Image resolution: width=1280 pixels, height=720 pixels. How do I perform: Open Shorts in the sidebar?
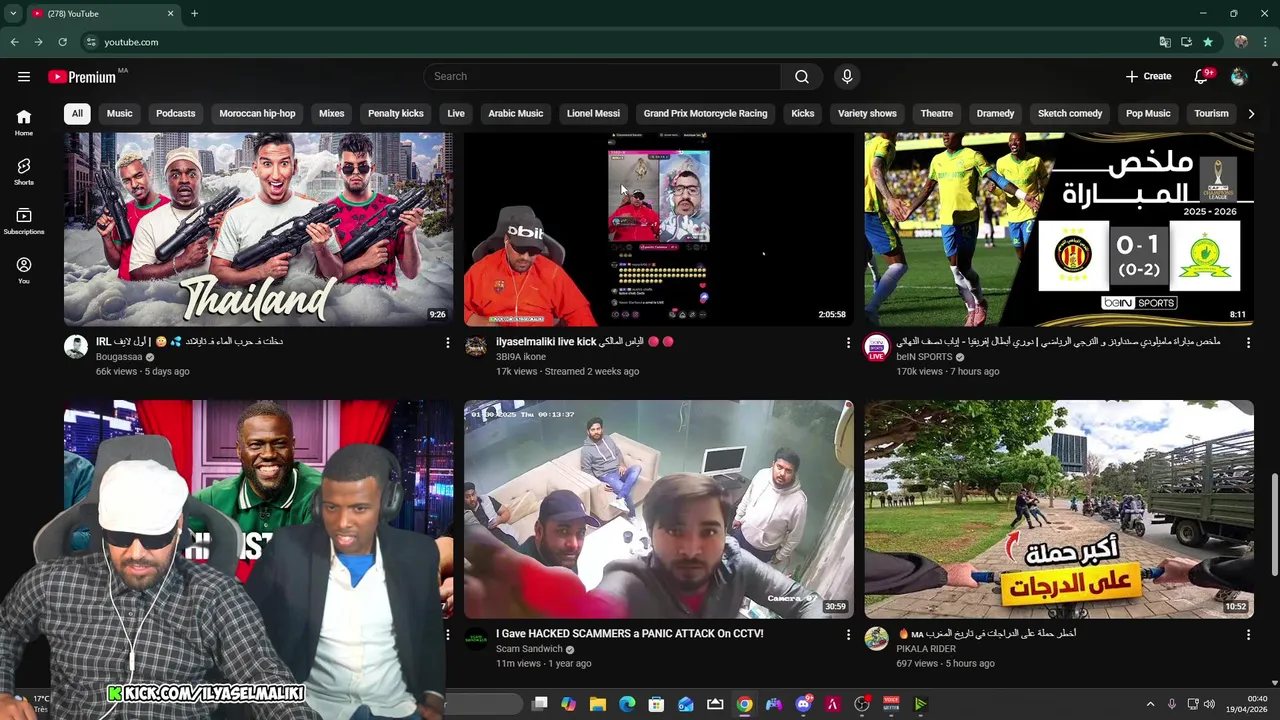click(x=24, y=172)
